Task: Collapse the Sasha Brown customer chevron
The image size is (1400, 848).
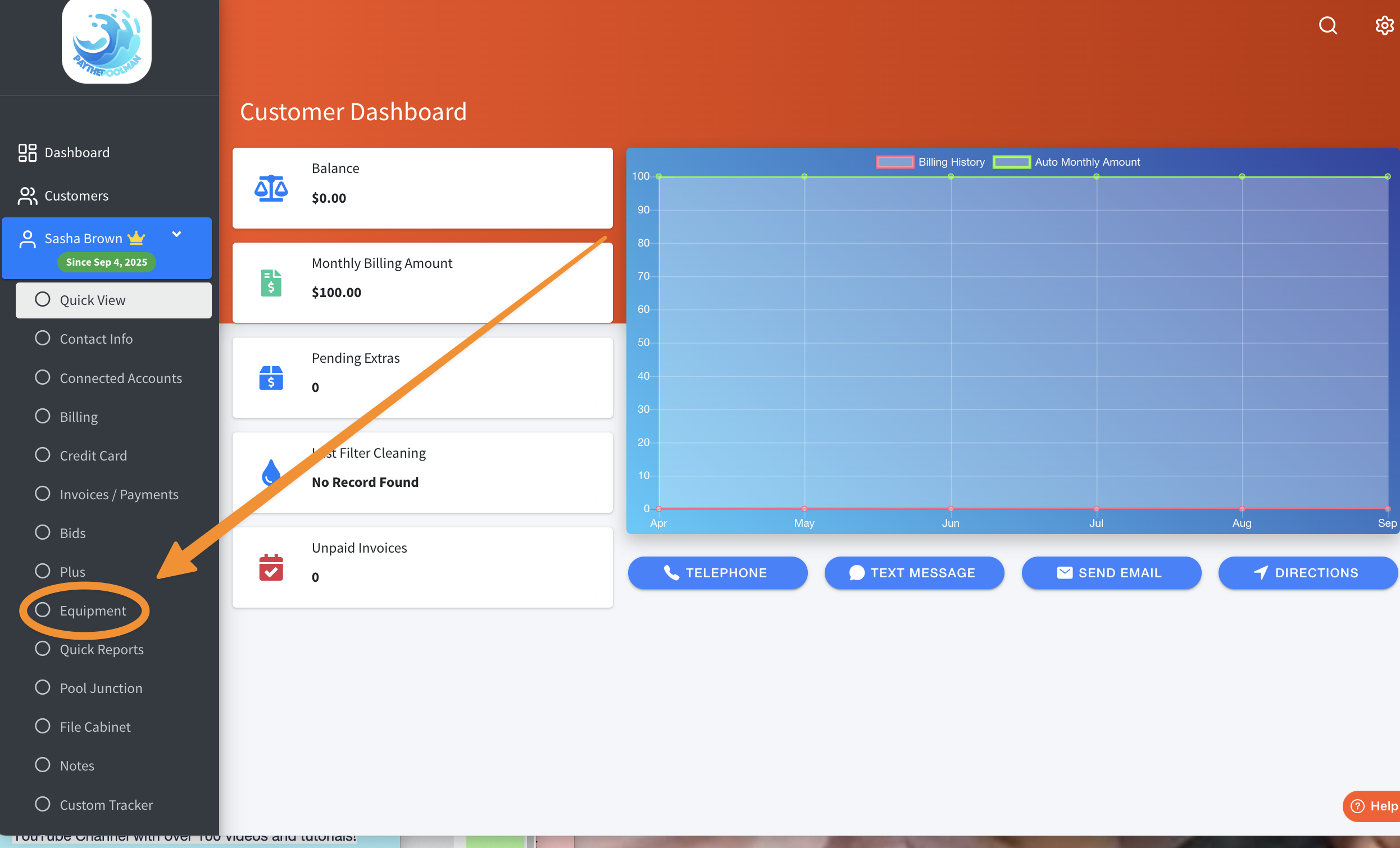Action: click(x=177, y=234)
